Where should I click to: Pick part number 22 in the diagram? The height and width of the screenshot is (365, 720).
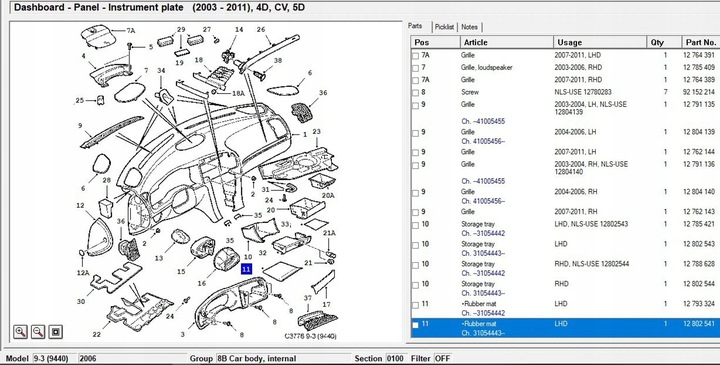coord(96,334)
